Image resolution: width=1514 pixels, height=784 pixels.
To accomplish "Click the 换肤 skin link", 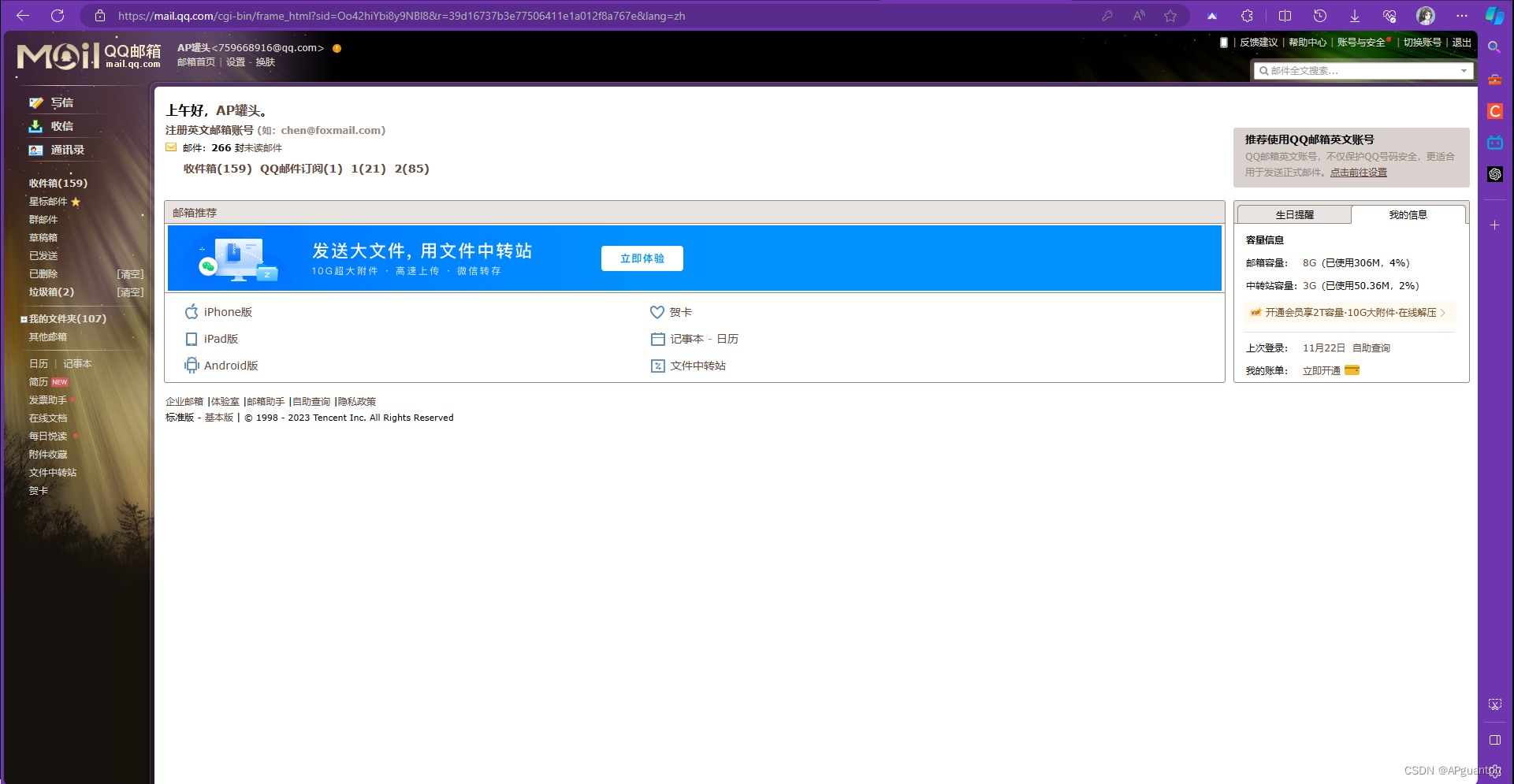I will pos(266,62).
